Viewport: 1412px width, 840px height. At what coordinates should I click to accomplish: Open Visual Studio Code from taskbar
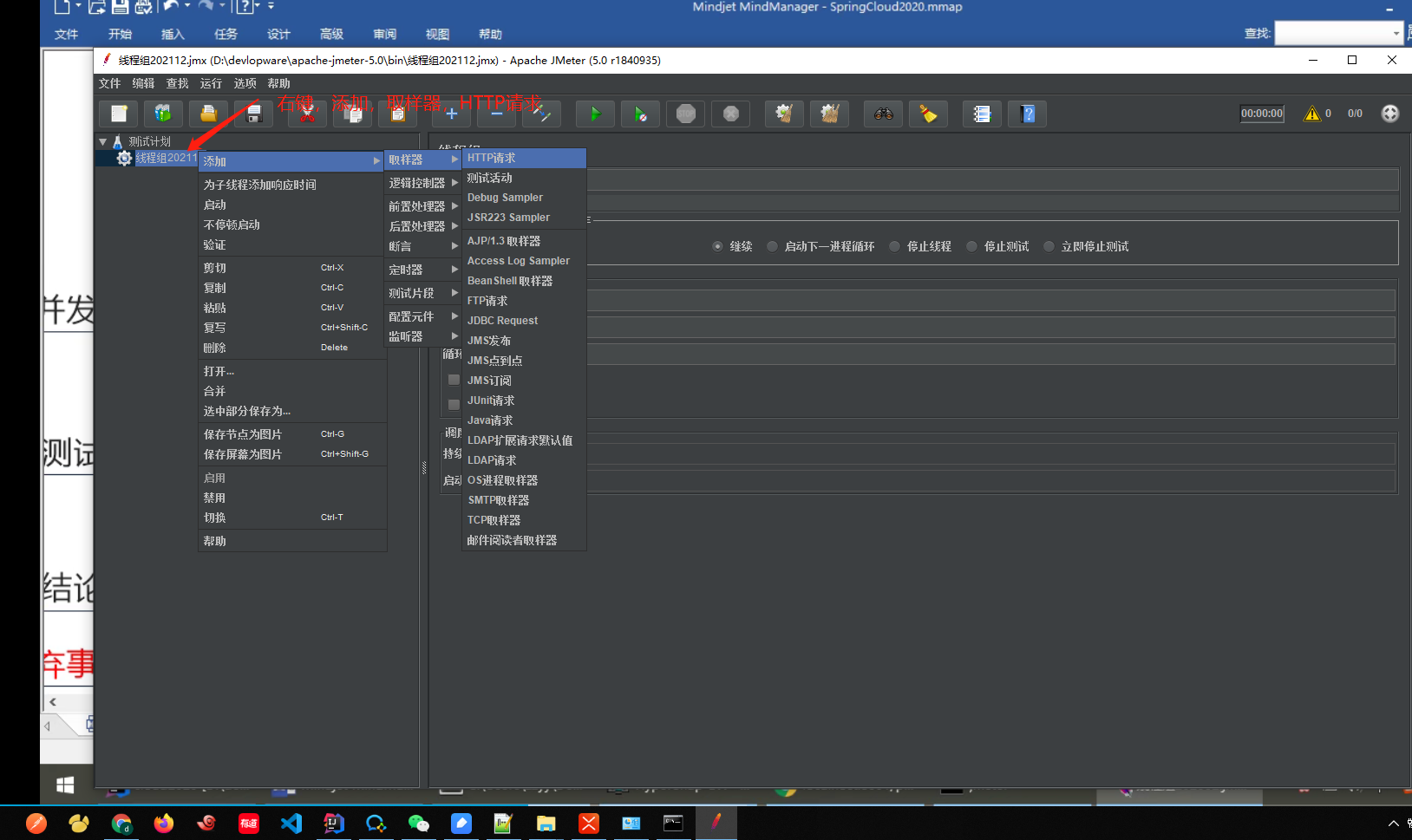click(291, 823)
